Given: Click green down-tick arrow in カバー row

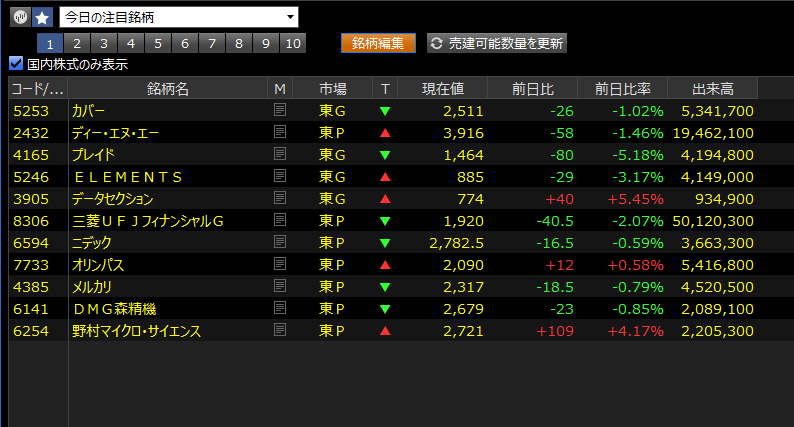Looking at the screenshot, I should coord(385,111).
